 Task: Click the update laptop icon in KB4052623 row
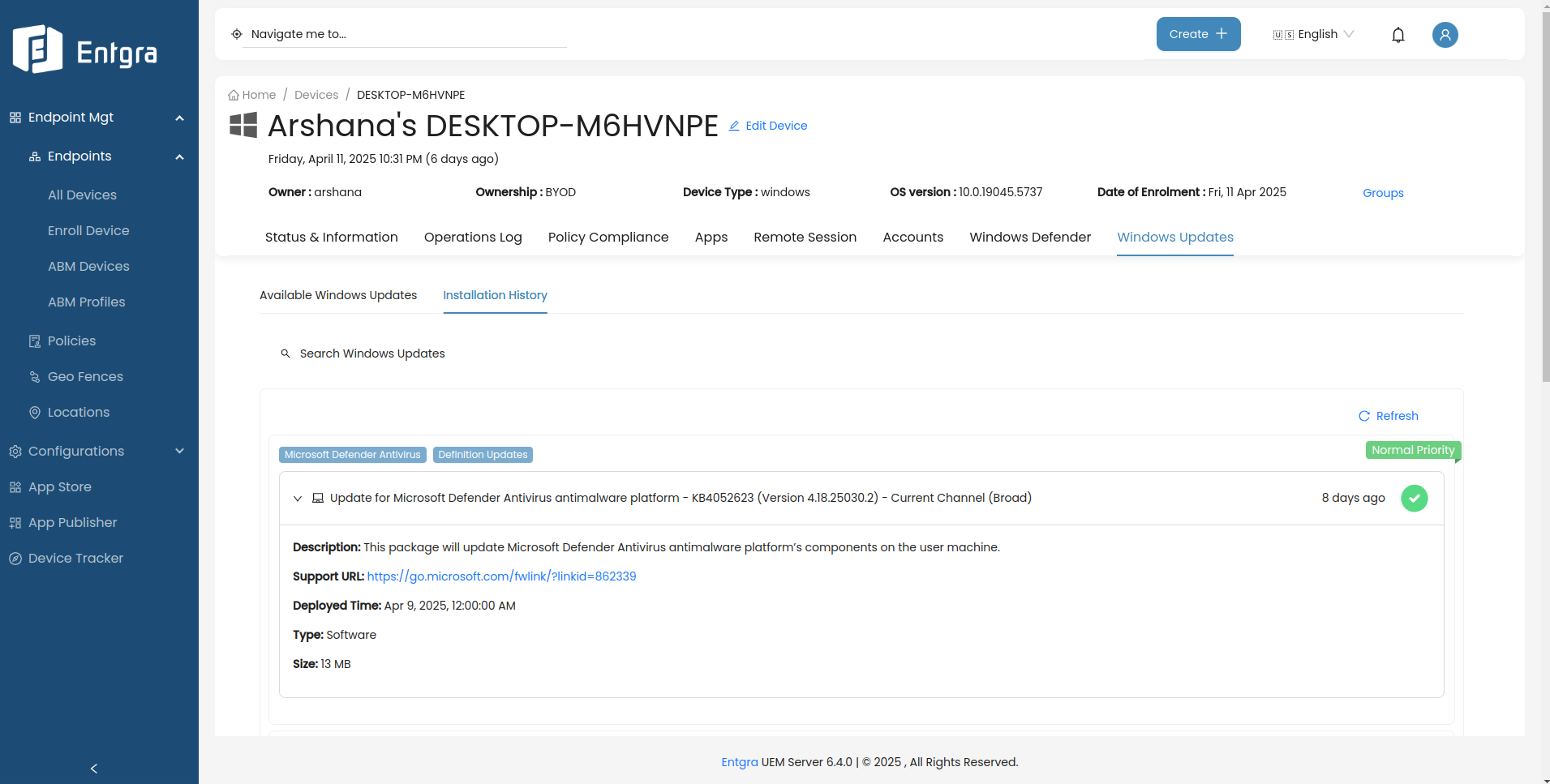[x=318, y=498]
